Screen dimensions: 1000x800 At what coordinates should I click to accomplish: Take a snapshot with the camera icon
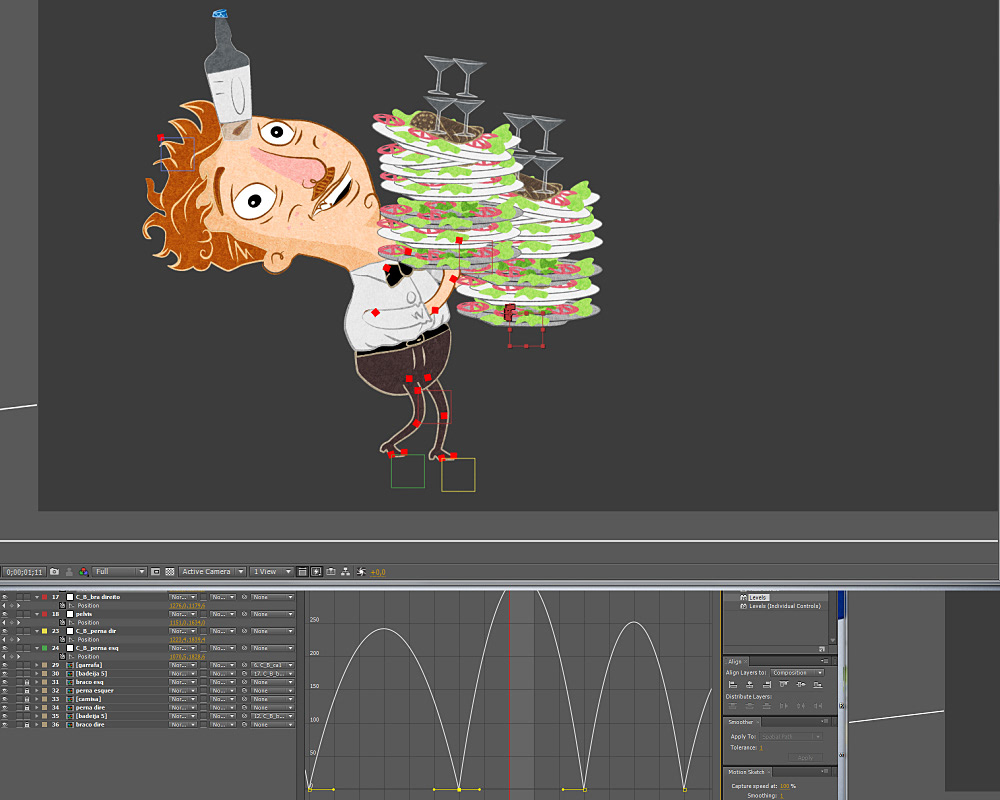click(55, 571)
